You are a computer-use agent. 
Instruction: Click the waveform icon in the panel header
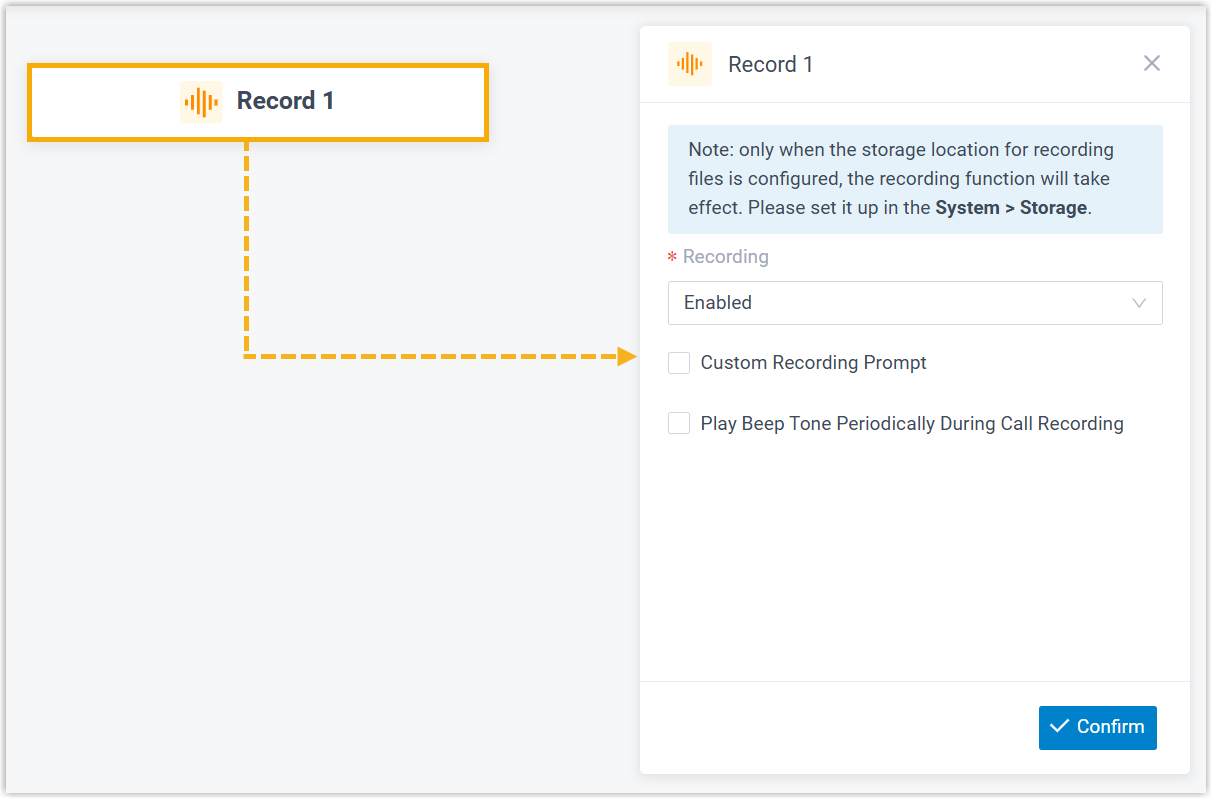tap(690, 64)
